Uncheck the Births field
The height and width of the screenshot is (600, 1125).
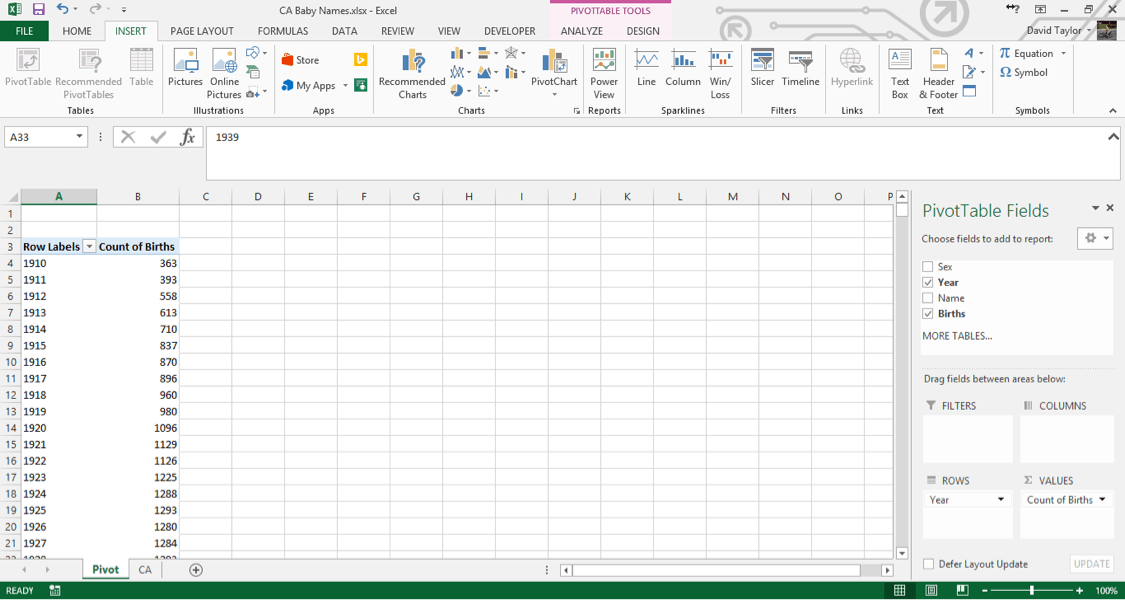tap(929, 313)
